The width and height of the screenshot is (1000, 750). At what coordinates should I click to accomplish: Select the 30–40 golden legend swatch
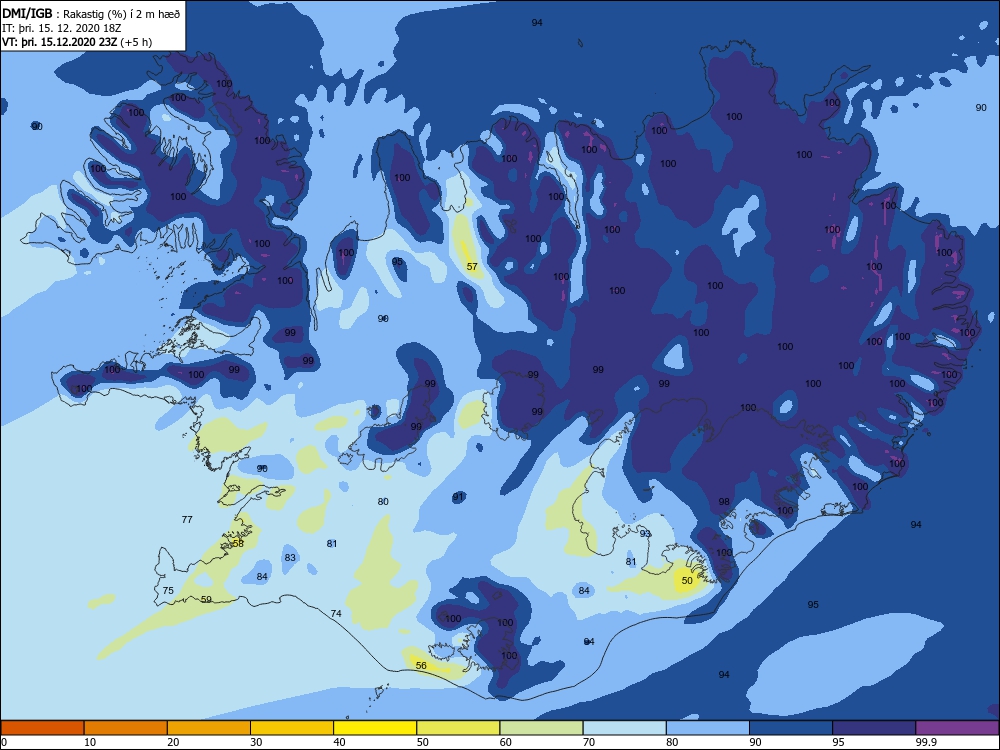coord(292,728)
